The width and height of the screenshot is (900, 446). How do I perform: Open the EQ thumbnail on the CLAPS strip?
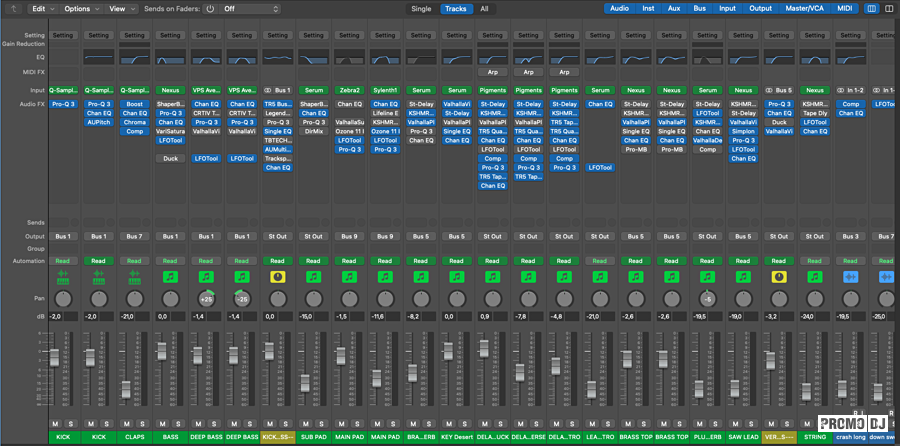pos(134,57)
